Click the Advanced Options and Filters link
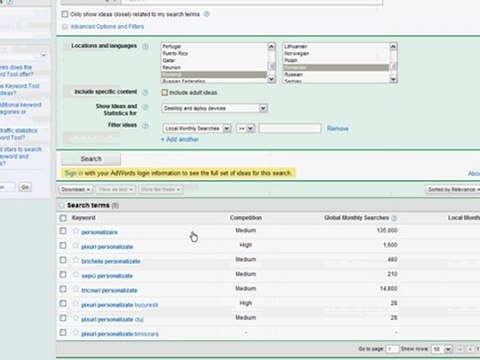The image size is (480, 360). pos(107,27)
